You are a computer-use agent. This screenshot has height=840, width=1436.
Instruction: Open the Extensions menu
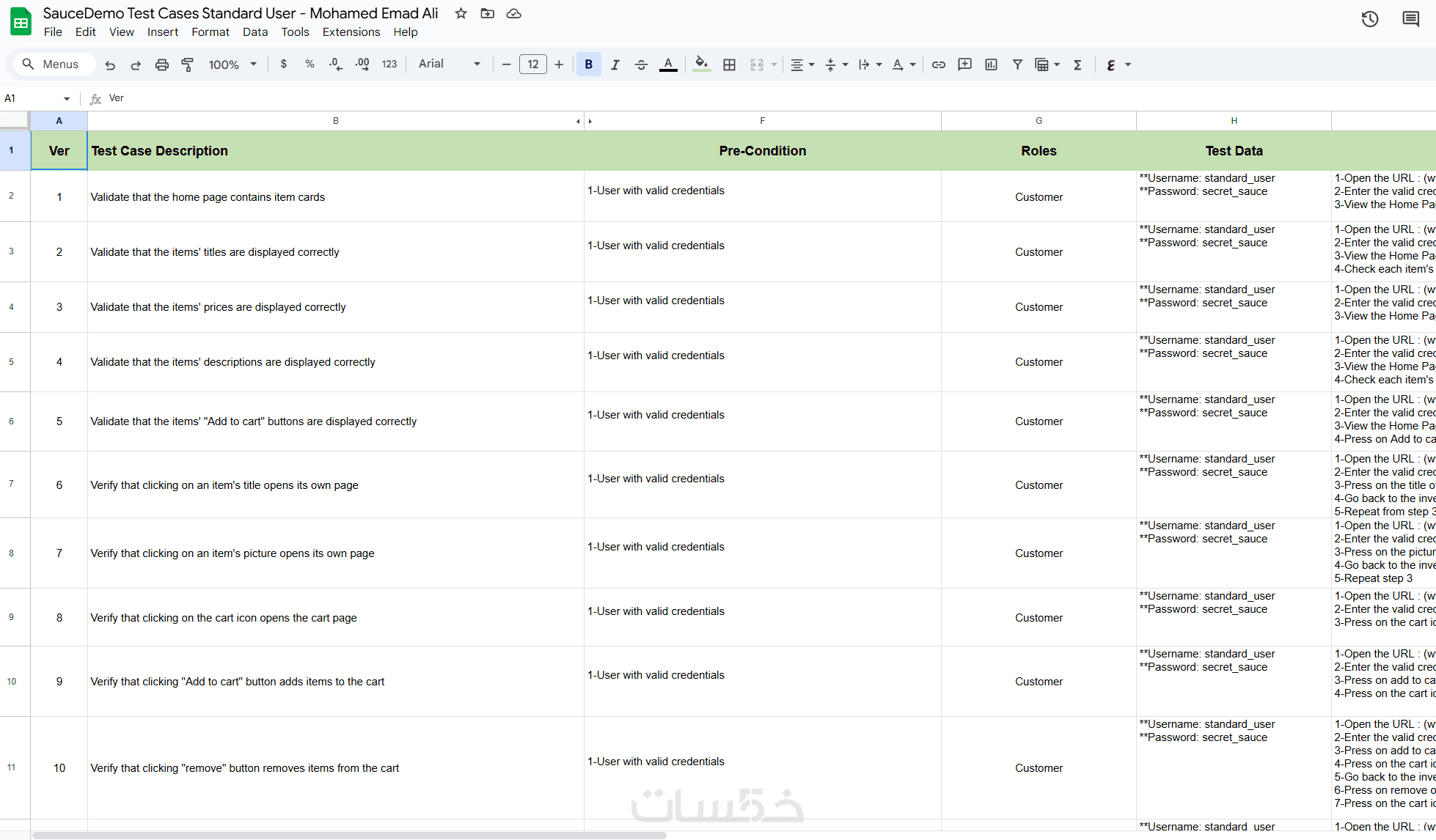351,32
